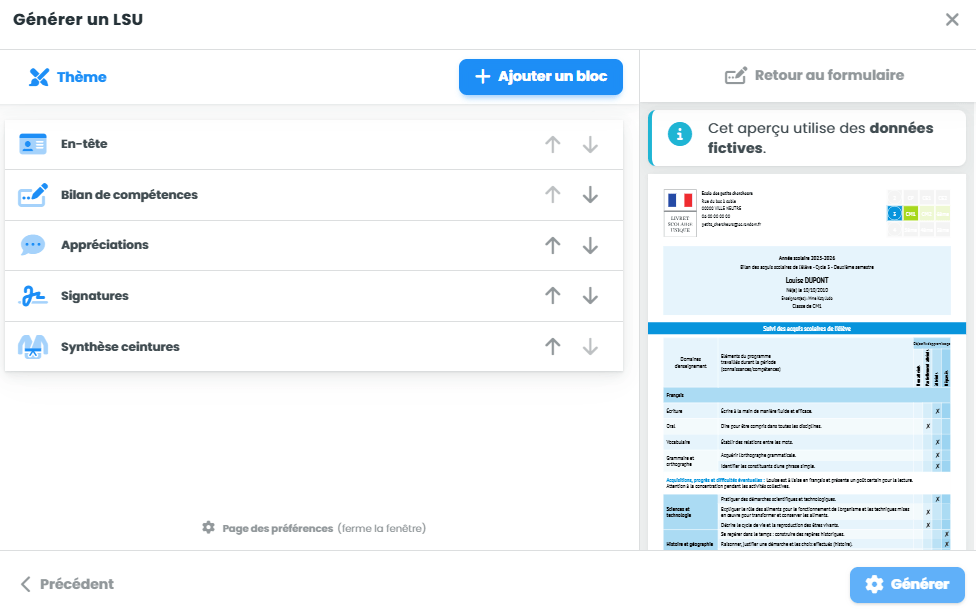Viewport: 976px width, 611px height.
Task: Add a new block with Ajouter un bloc
Action: pyautogui.click(x=541, y=77)
